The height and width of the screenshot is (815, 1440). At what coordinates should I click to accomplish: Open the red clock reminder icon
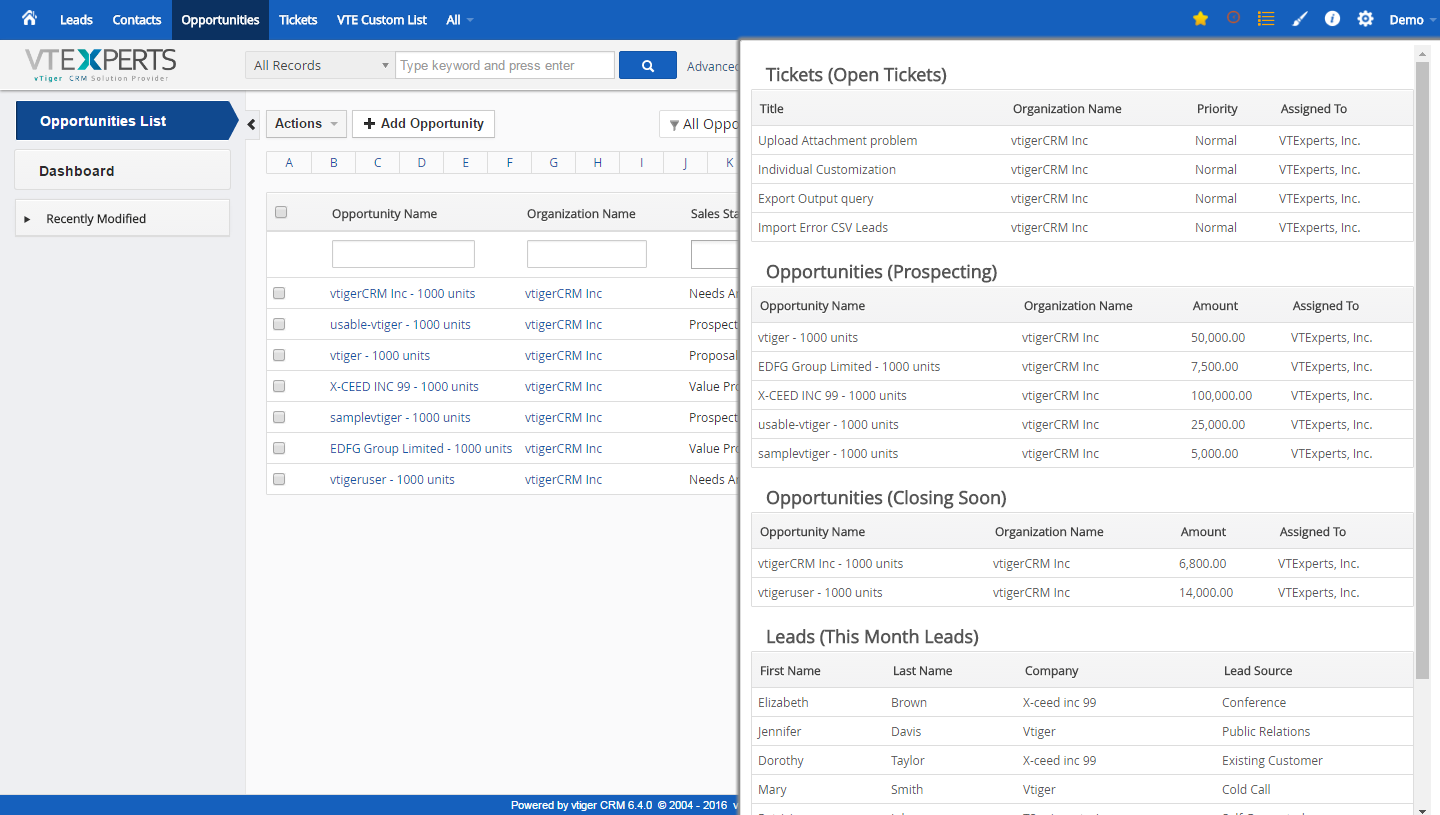pyautogui.click(x=1233, y=18)
